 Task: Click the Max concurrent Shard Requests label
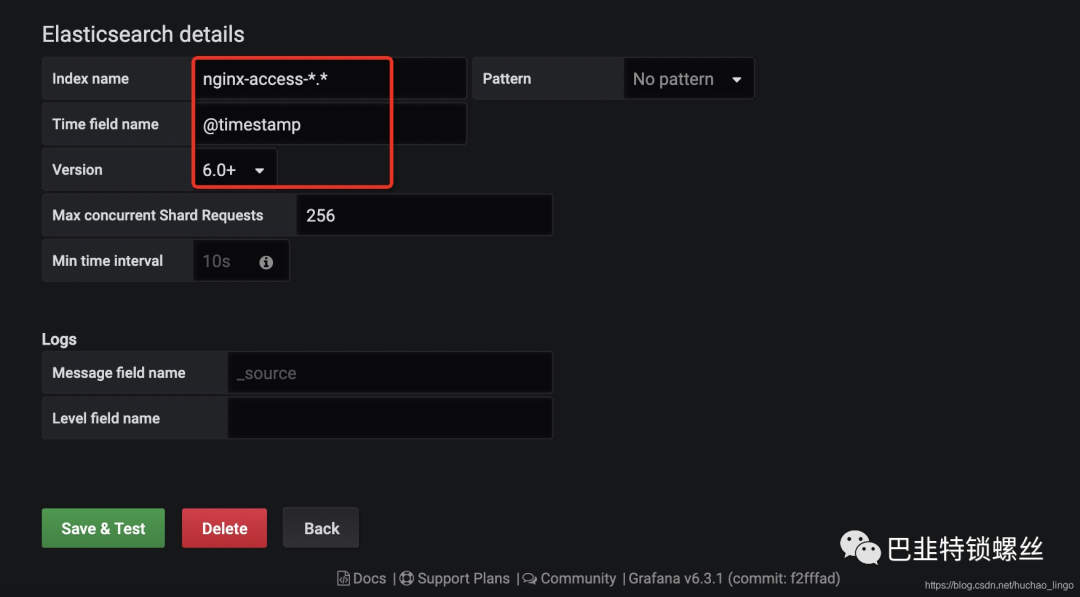[158, 215]
